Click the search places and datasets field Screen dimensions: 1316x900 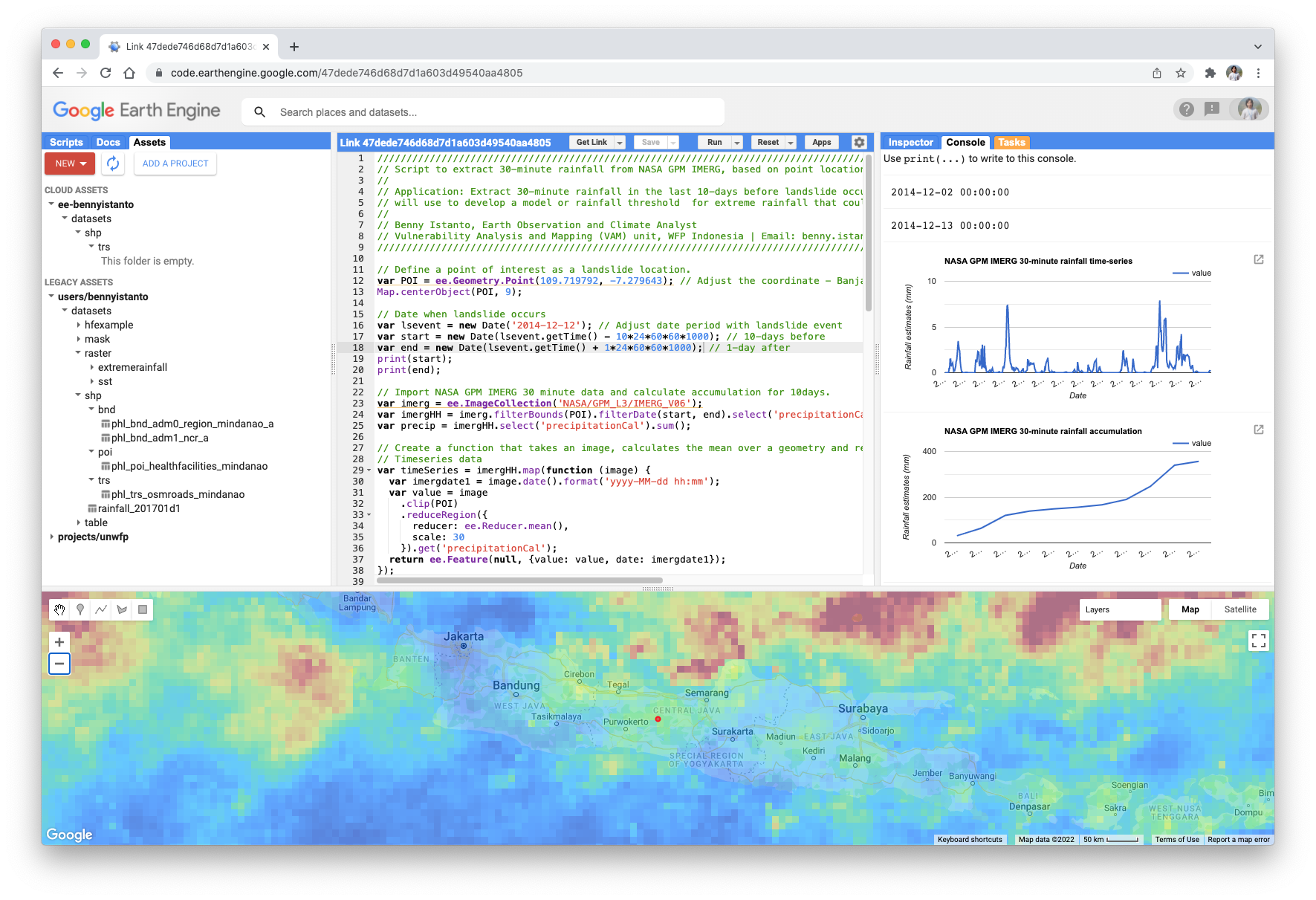tap(483, 112)
